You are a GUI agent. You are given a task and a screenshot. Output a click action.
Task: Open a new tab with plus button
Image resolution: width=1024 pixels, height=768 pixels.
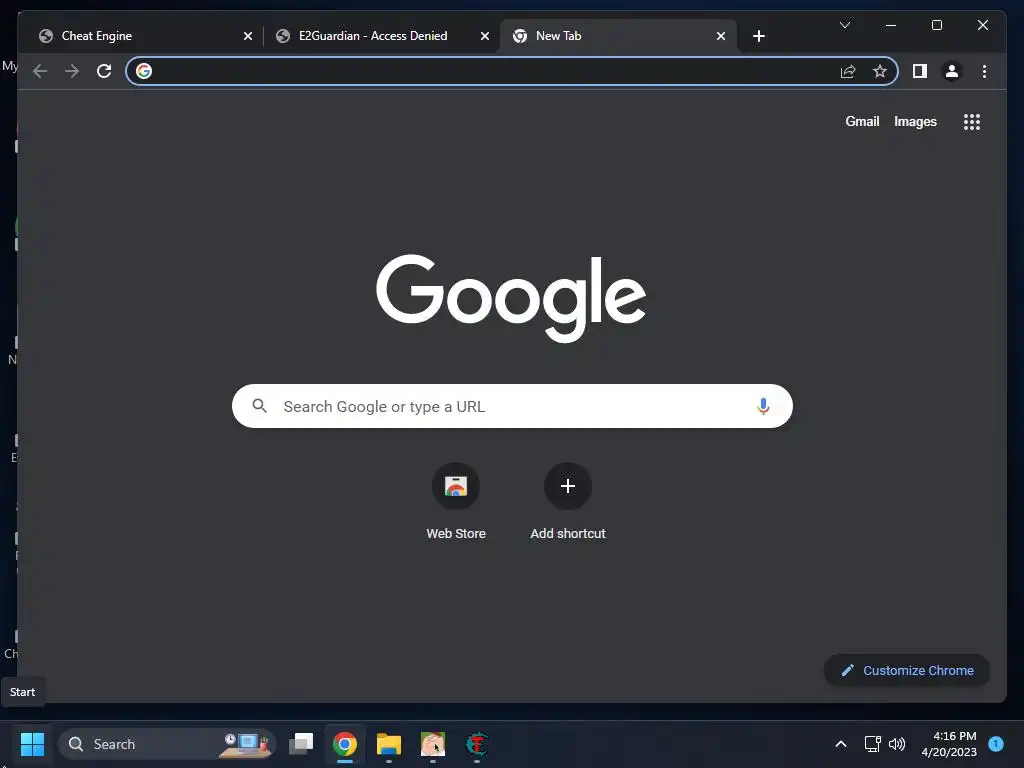click(x=758, y=36)
